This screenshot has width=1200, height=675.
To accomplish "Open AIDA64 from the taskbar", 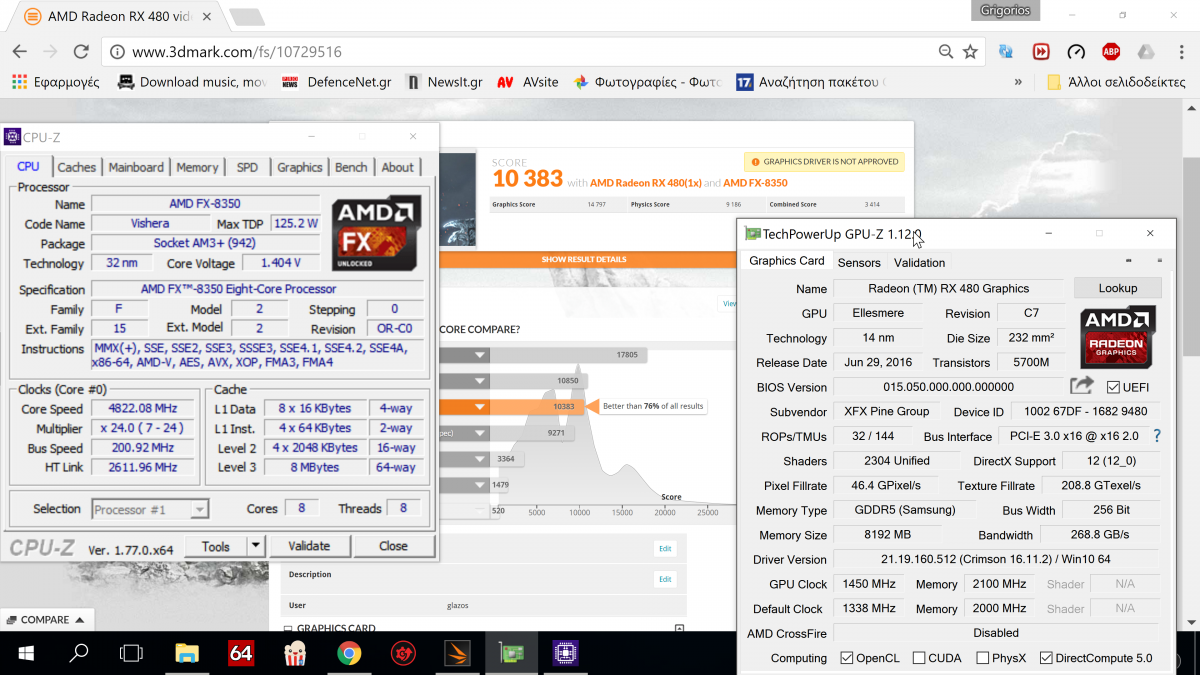I will 240,654.
